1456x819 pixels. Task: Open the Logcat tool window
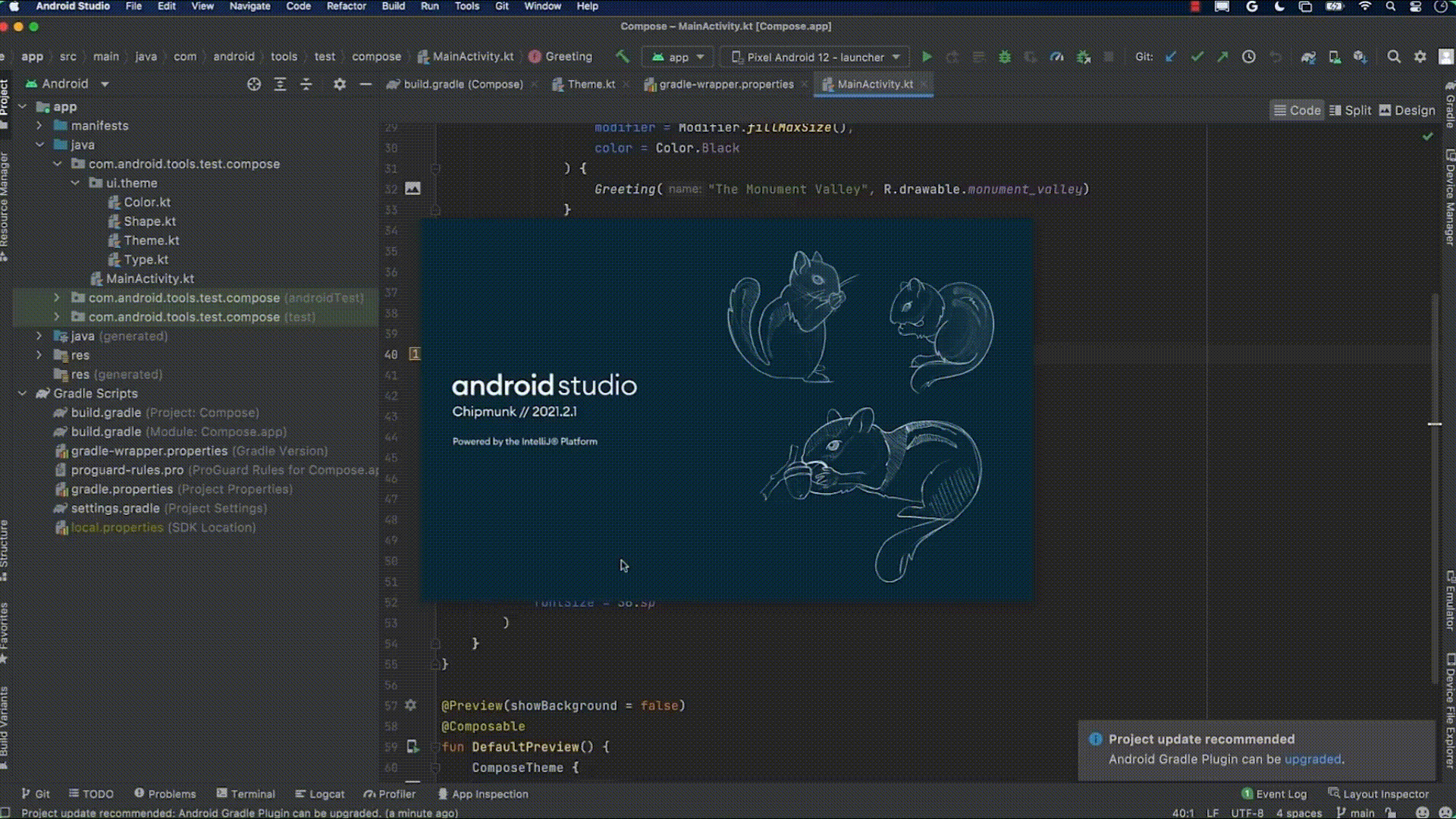tap(319, 794)
